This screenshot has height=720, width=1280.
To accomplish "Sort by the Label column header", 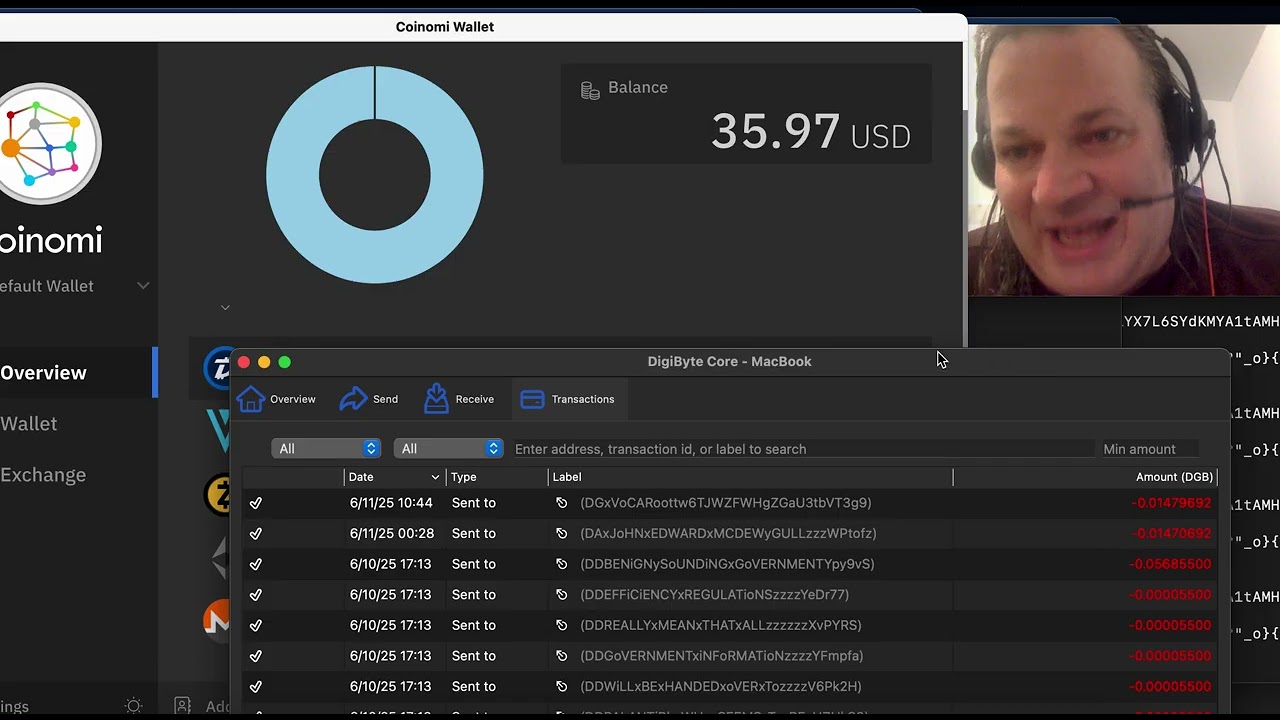I will click(750, 477).
